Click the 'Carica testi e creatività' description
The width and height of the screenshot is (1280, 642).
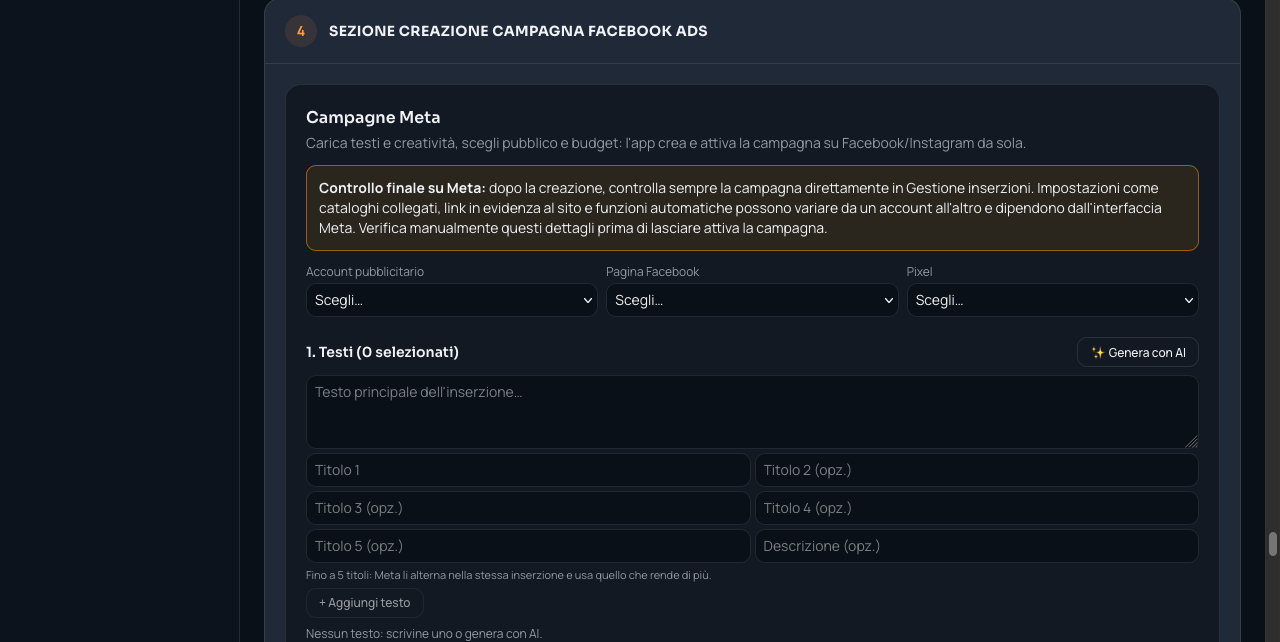(666, 143)
